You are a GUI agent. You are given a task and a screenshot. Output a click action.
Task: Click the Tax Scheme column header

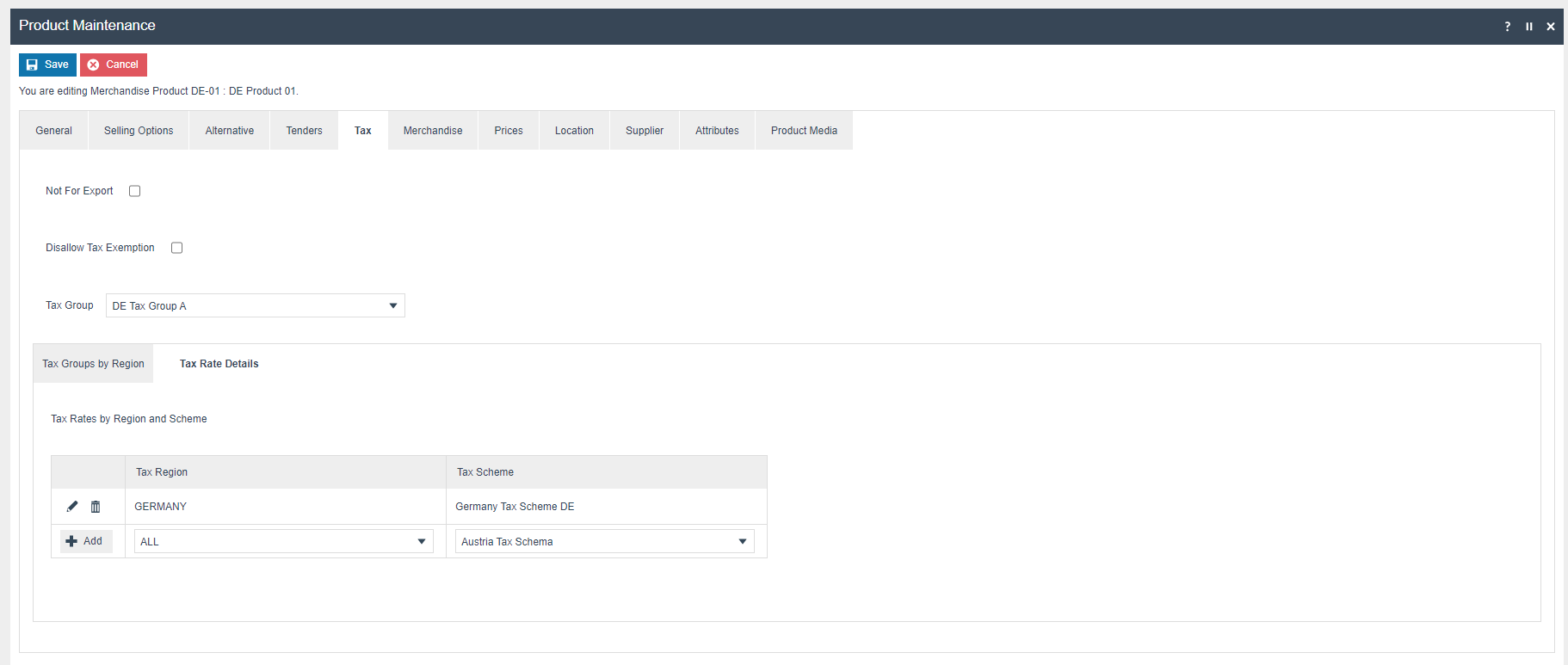(485, 472)
